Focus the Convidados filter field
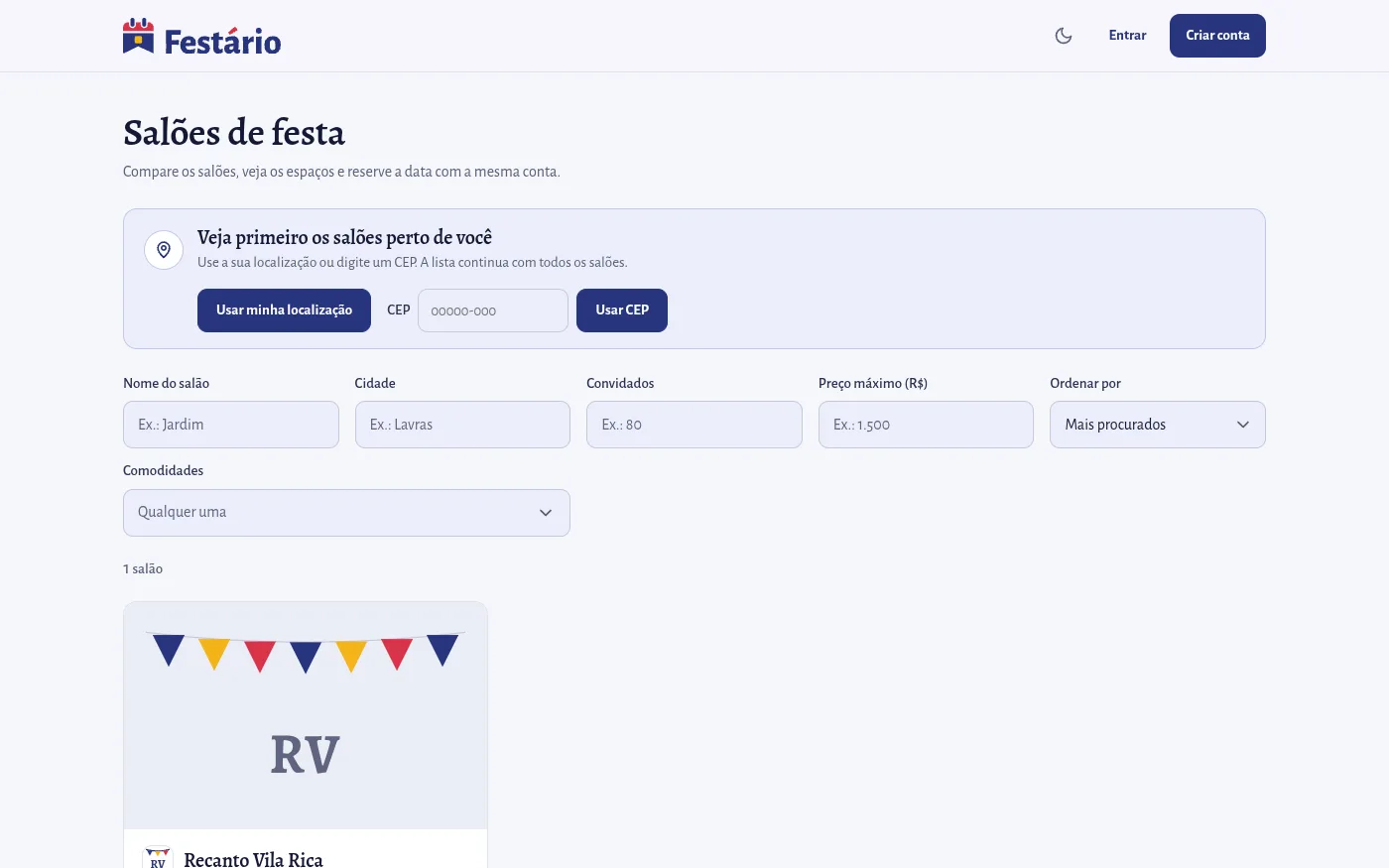Viewport: 1389px width, 868px height. click(694, 425)
